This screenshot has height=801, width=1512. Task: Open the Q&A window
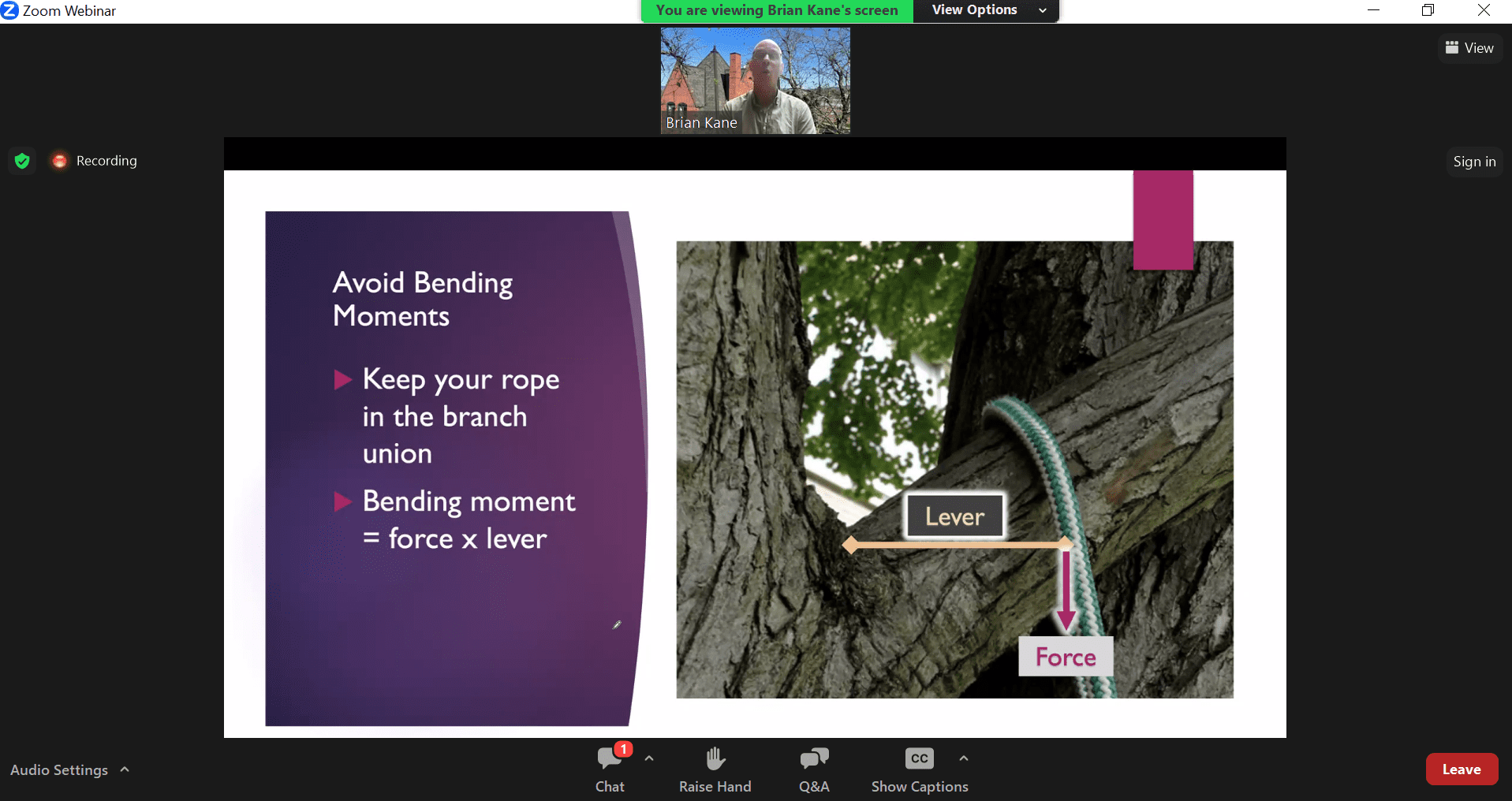click(814, 769)
